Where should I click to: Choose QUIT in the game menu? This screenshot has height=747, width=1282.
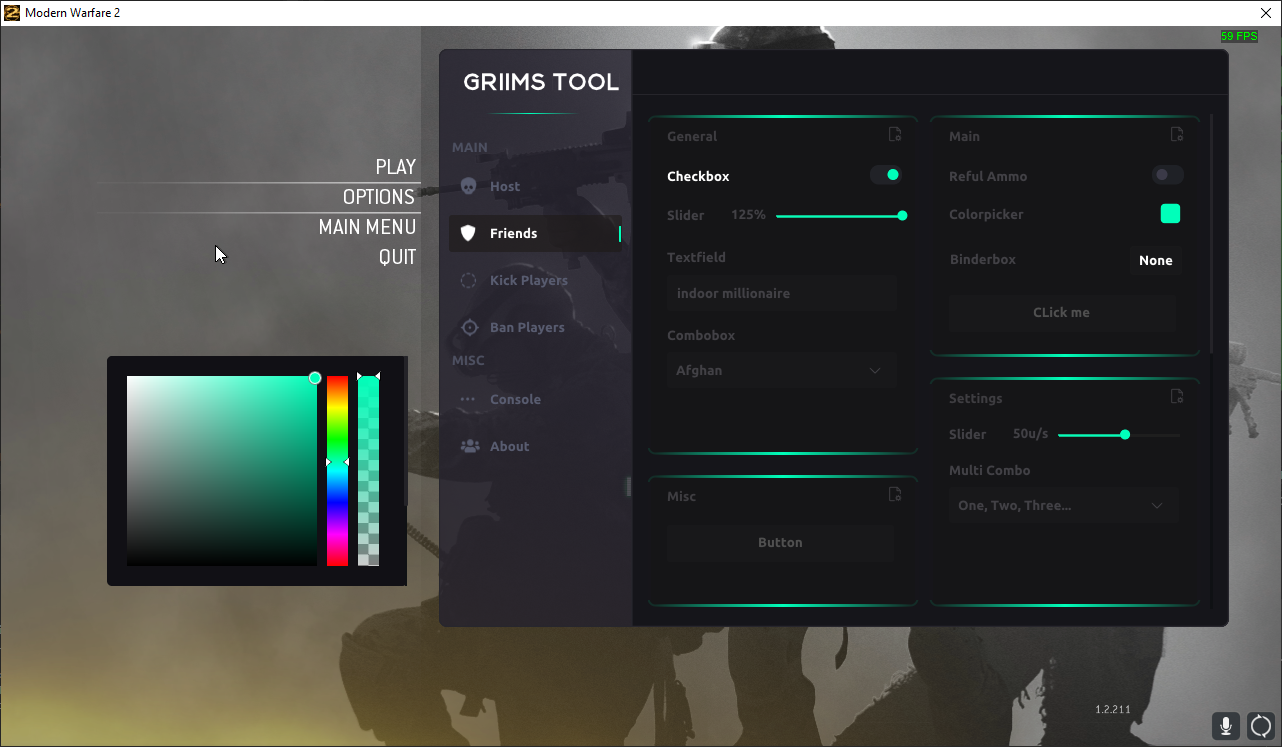point(397,257)
